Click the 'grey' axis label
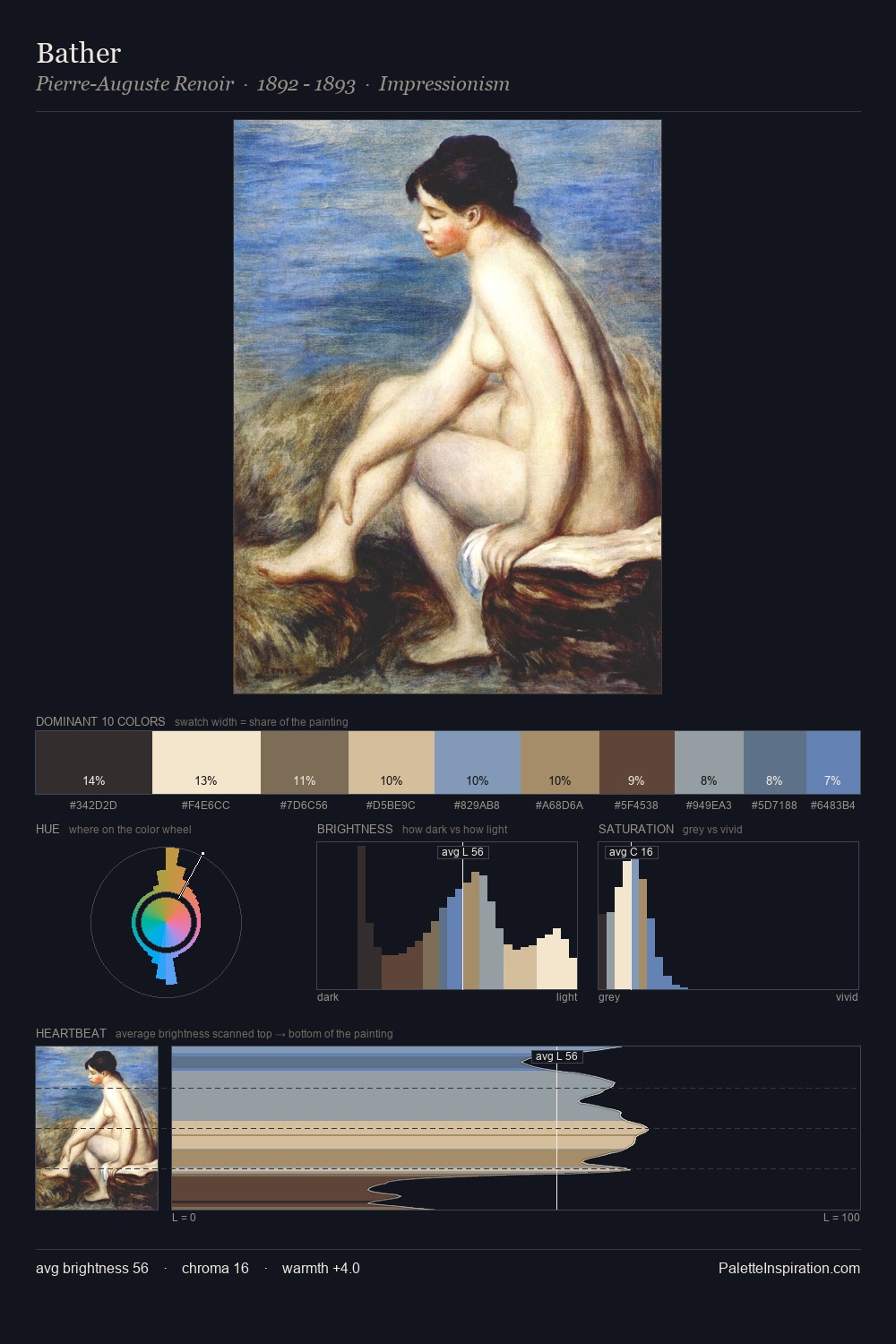 (x=609, y=997)
